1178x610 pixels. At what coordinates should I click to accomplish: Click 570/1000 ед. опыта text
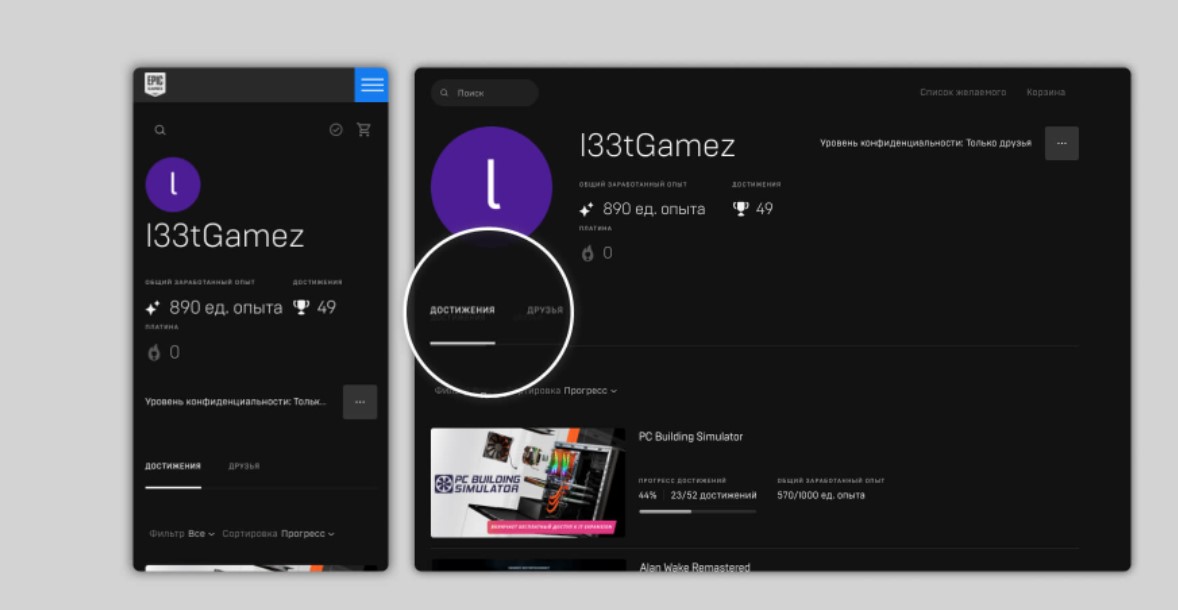click(x=821, y=495)
